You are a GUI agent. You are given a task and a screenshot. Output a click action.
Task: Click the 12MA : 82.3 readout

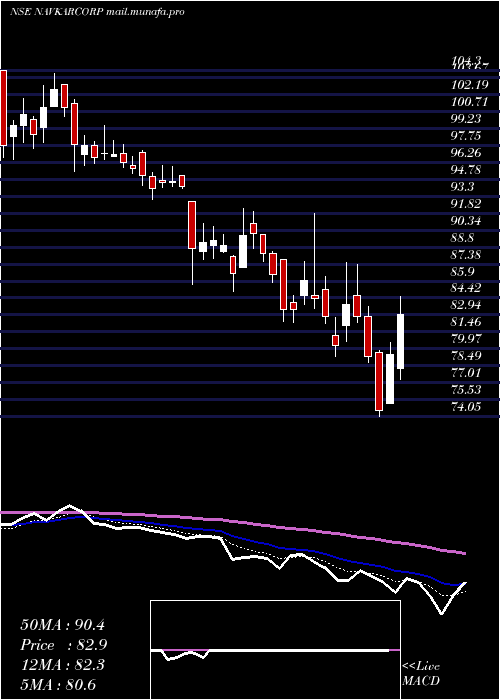62,665
